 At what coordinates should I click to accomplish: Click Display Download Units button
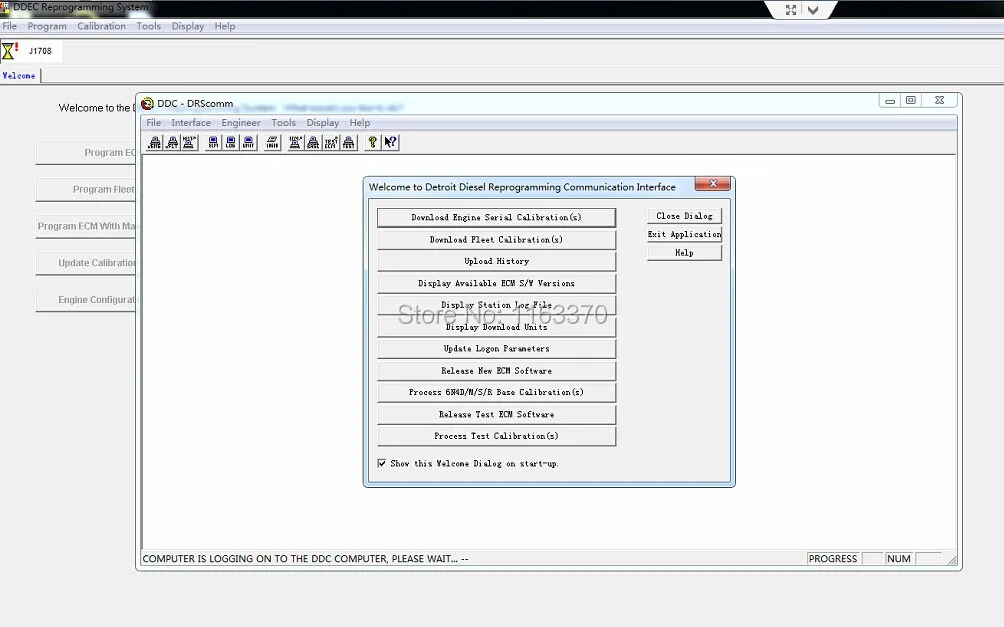(496, 327)
